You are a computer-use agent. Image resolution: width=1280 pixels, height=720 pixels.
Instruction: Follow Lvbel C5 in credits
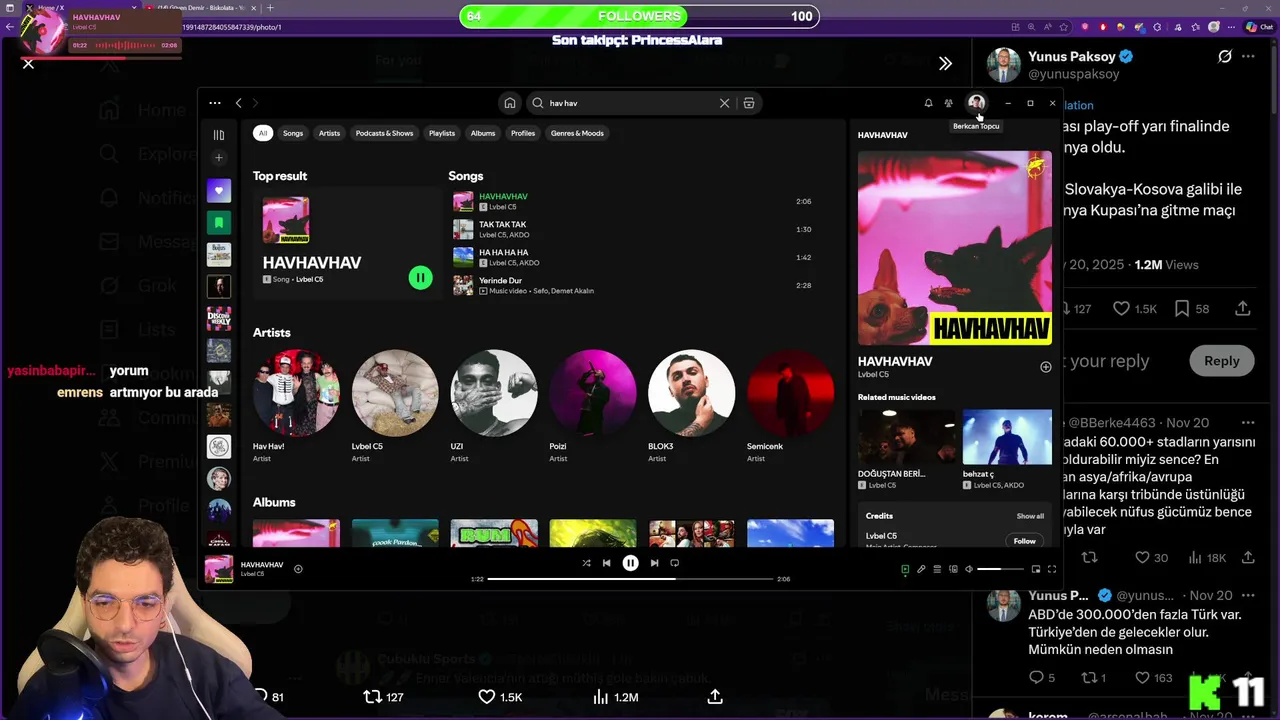tap(1025, 541)
